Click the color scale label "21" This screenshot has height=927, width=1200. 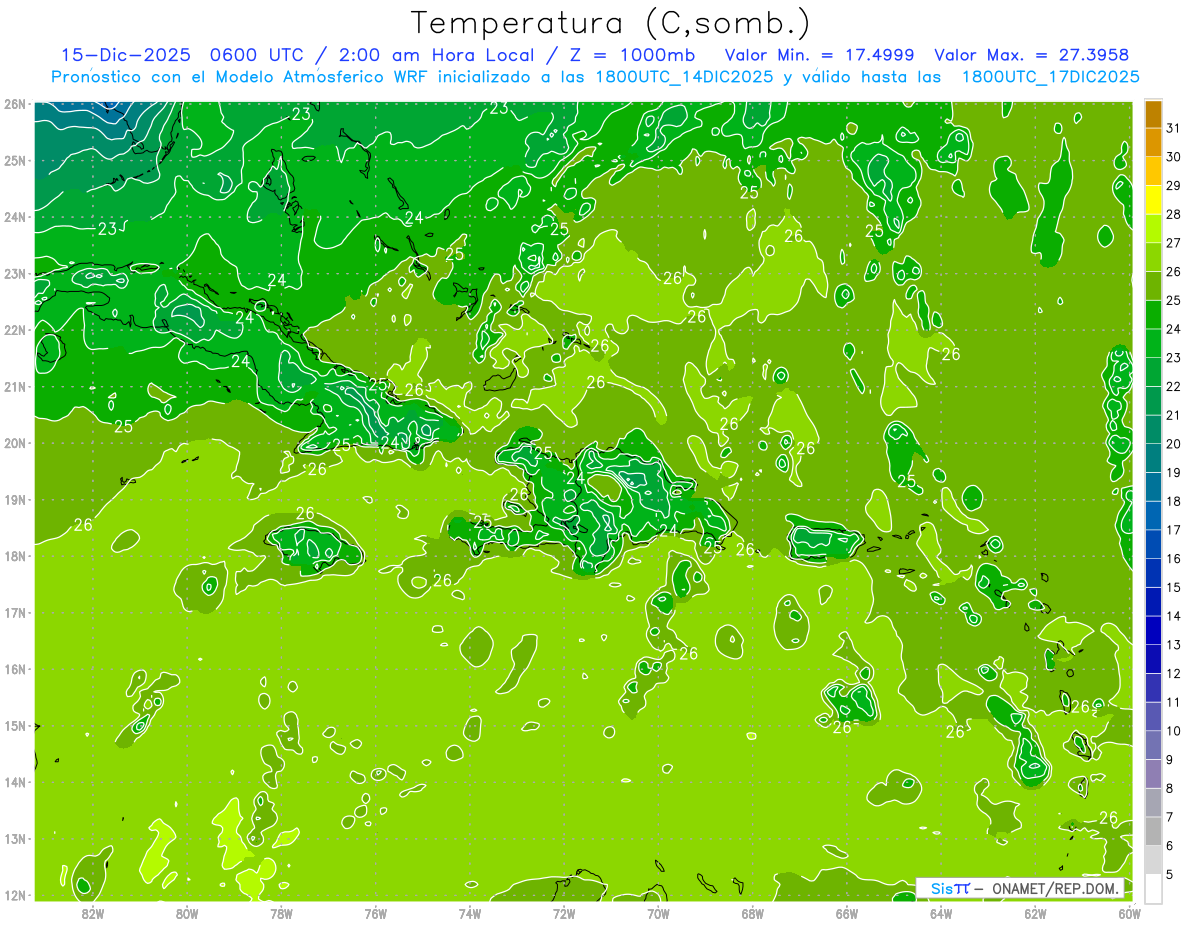pos(1174,415)
